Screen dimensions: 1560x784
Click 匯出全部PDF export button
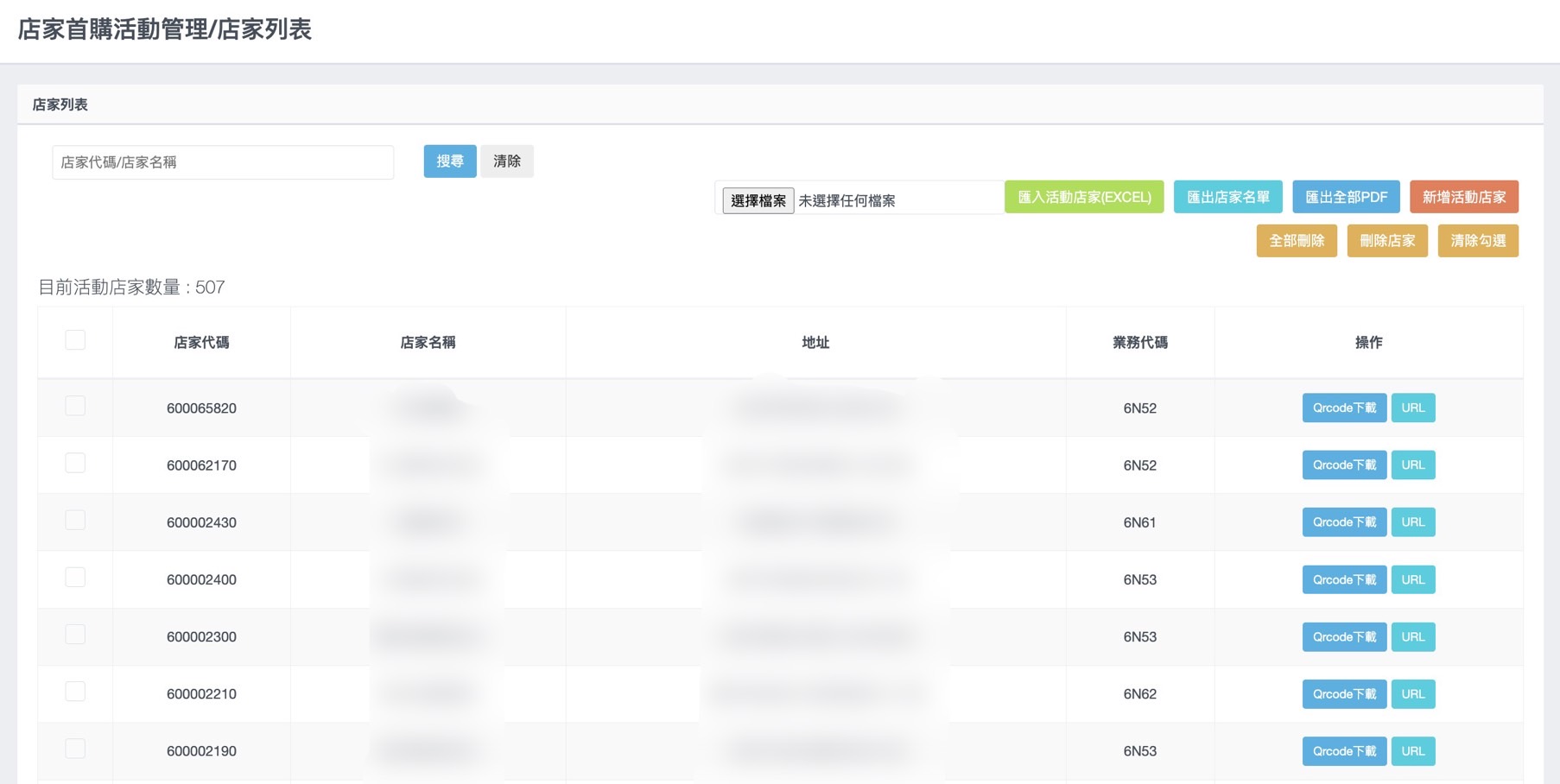tap(1345, 197)
